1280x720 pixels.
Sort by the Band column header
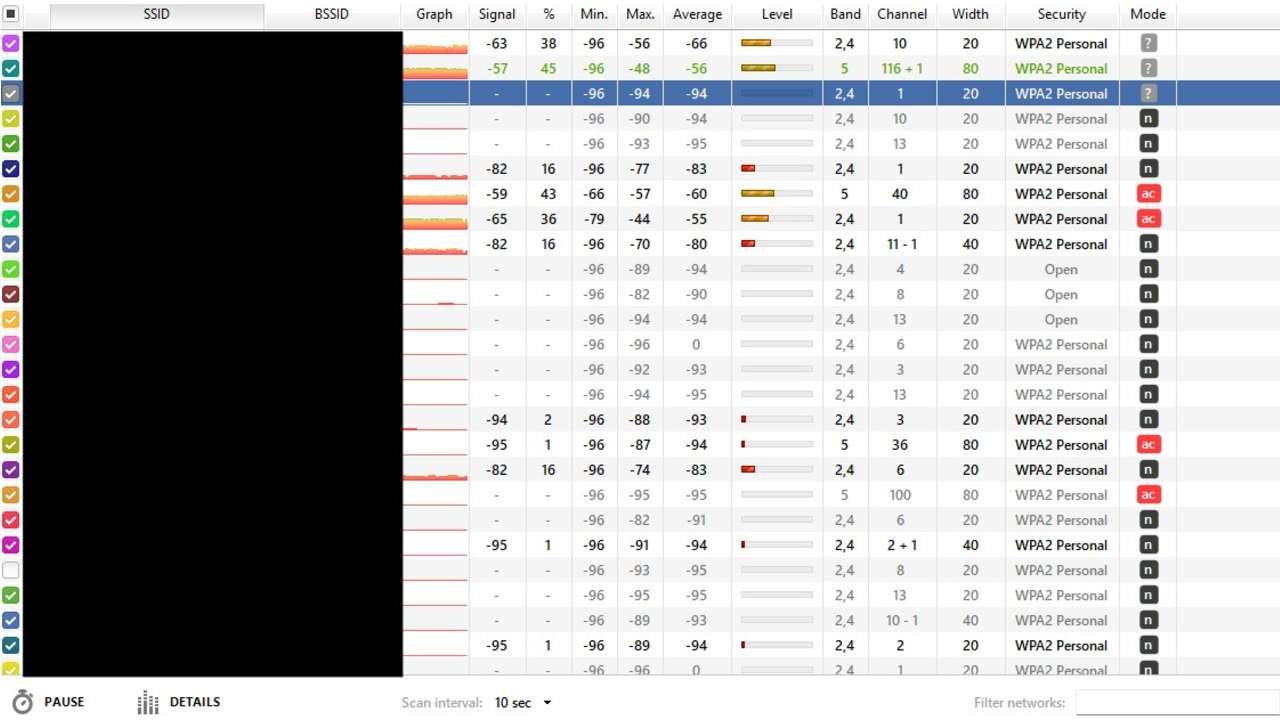pos(845,14)
